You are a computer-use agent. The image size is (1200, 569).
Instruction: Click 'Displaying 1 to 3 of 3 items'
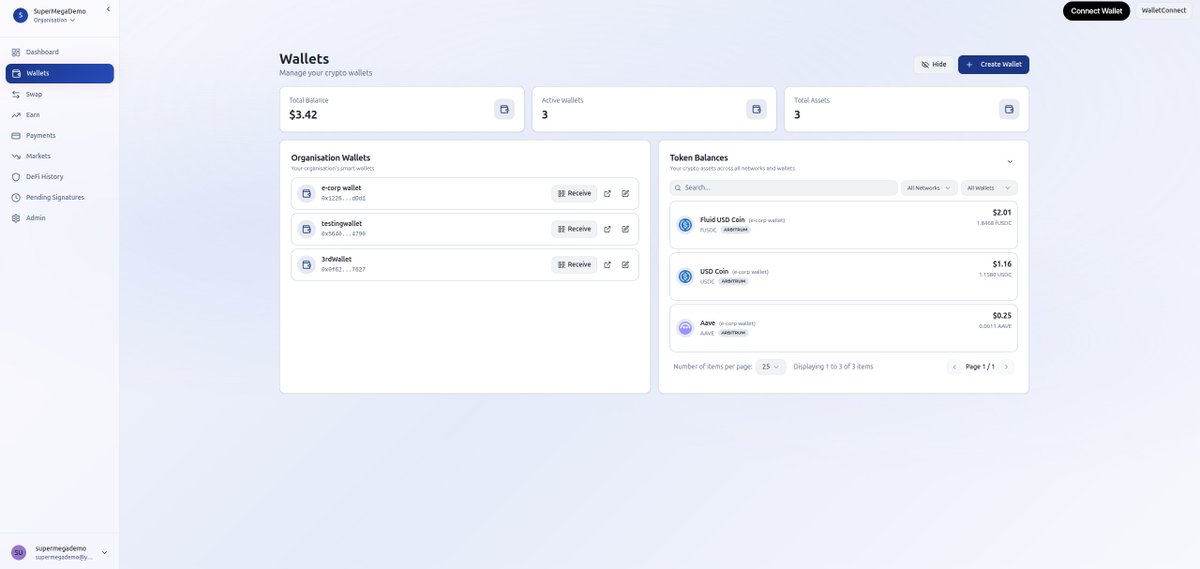point(833,367)
